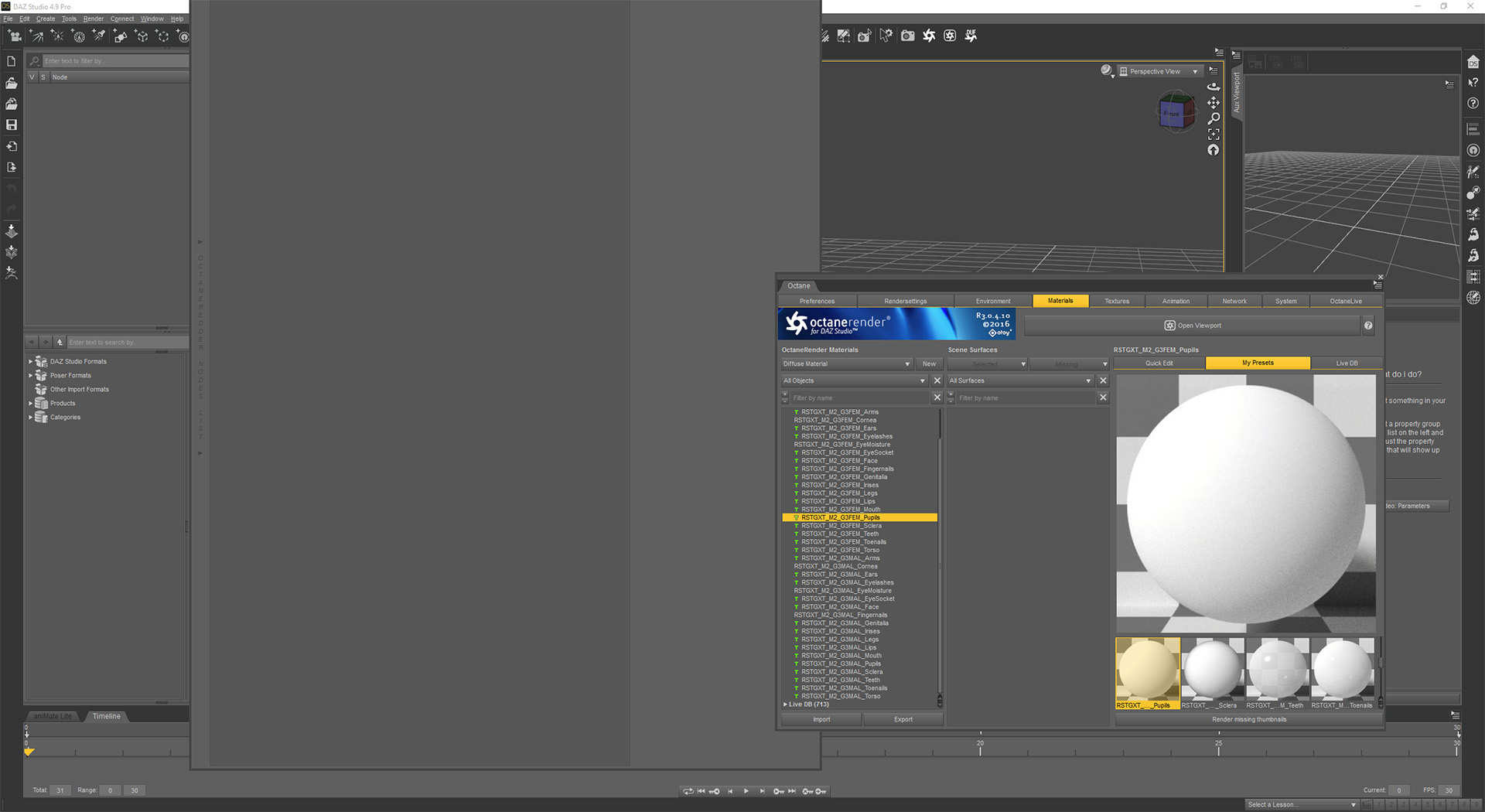Open the File menu
The image size is (1485, 812).
tap(8, 19)
